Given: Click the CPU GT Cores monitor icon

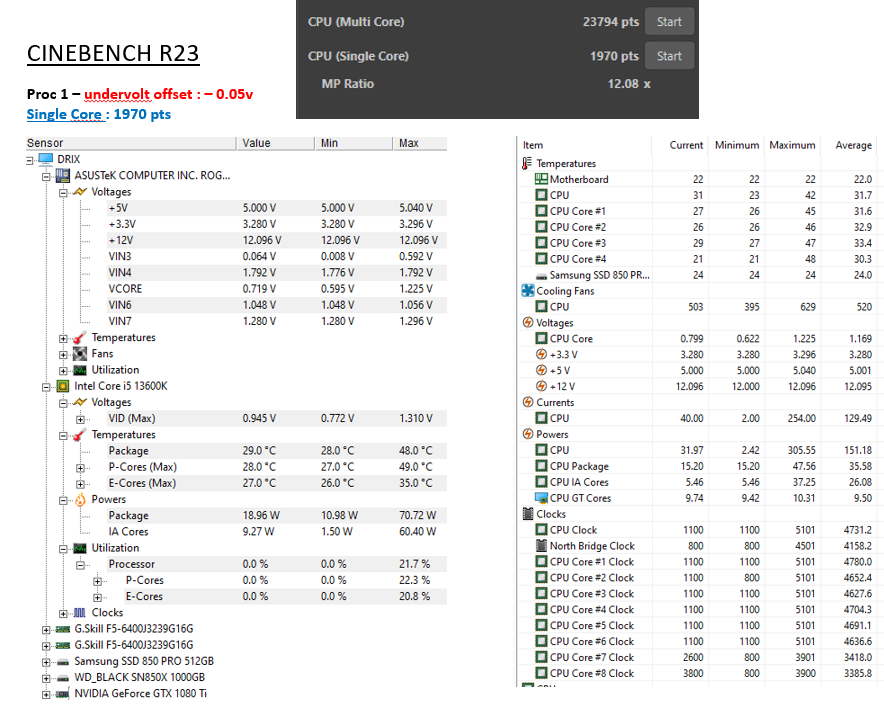Looking at the screenshot, I should tap(541, 498).
